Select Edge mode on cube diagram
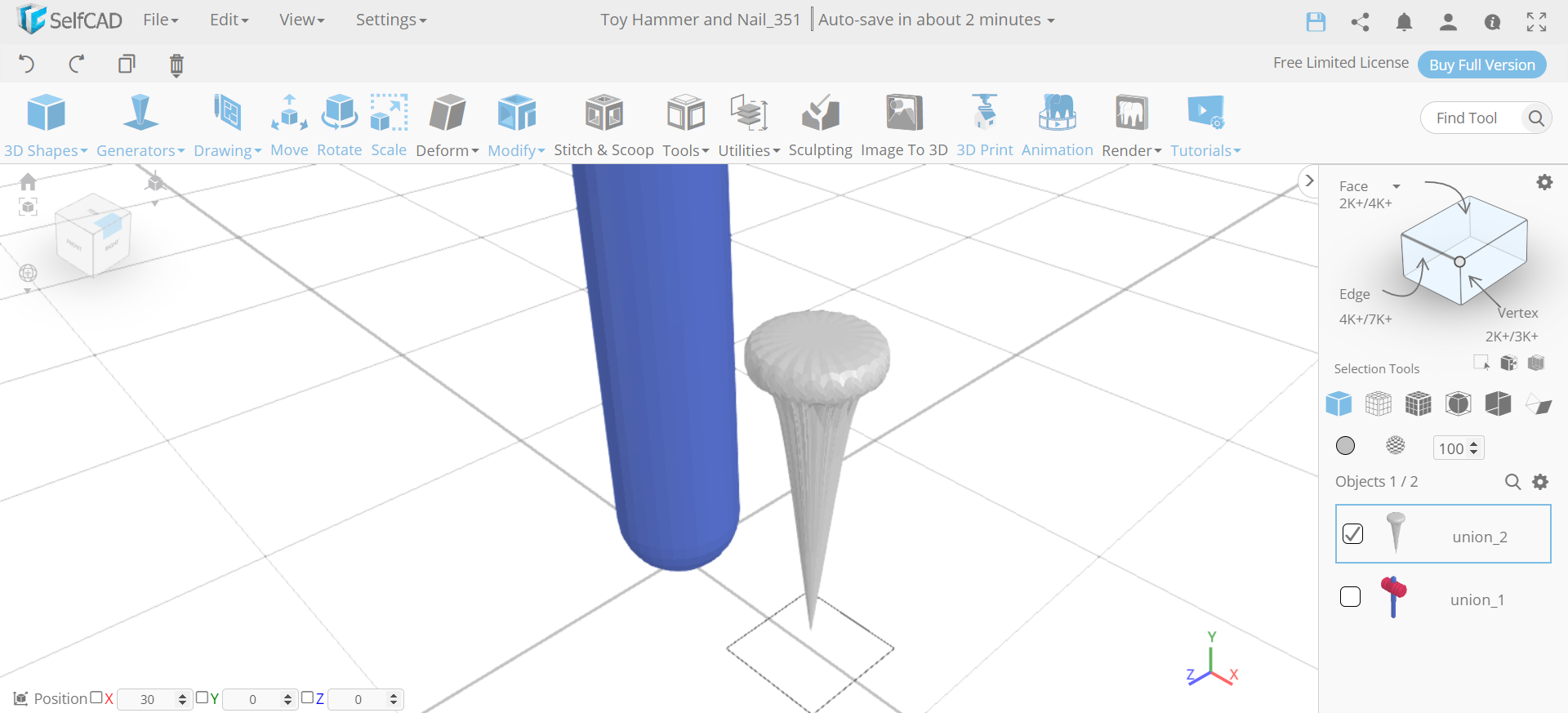 coord(1354,294)
